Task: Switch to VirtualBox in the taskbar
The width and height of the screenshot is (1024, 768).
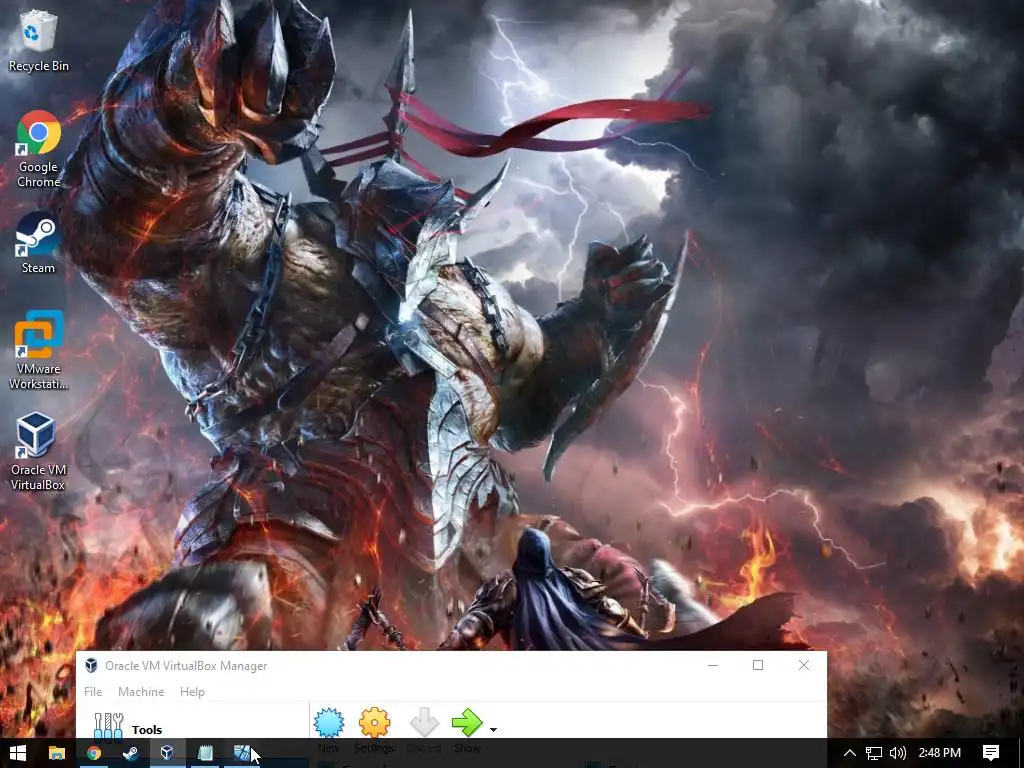Action: click(x=167, y=753)
